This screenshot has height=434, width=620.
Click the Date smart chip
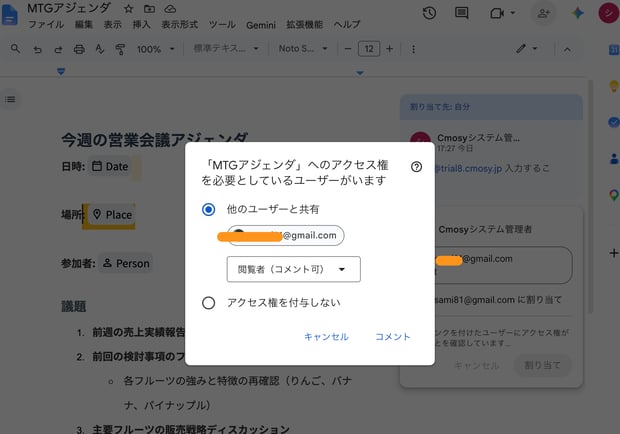[x=110, y=166]
